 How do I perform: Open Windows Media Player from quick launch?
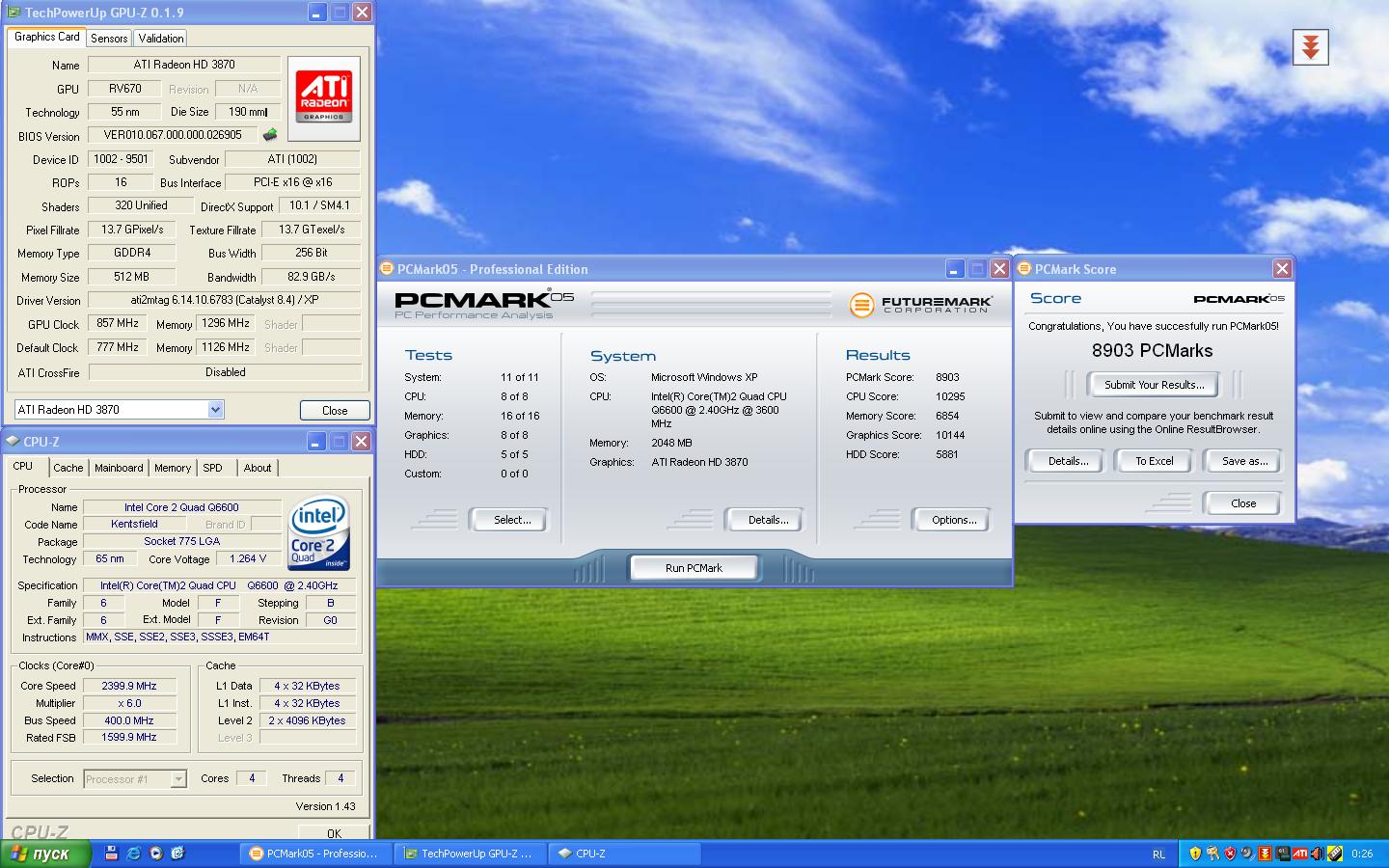(156, 853)
